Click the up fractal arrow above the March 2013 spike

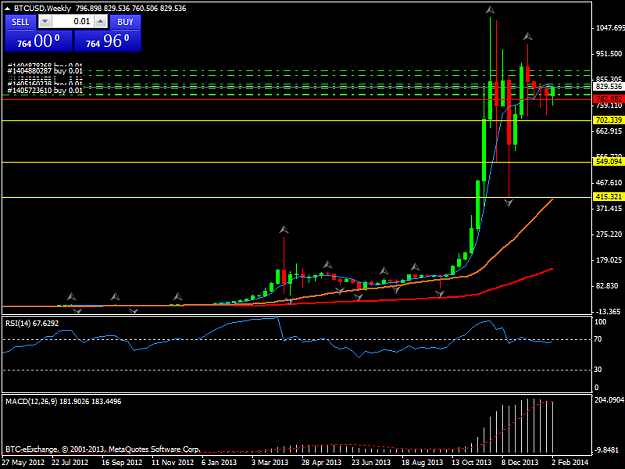pyautogui.click(x=284, y=230)
